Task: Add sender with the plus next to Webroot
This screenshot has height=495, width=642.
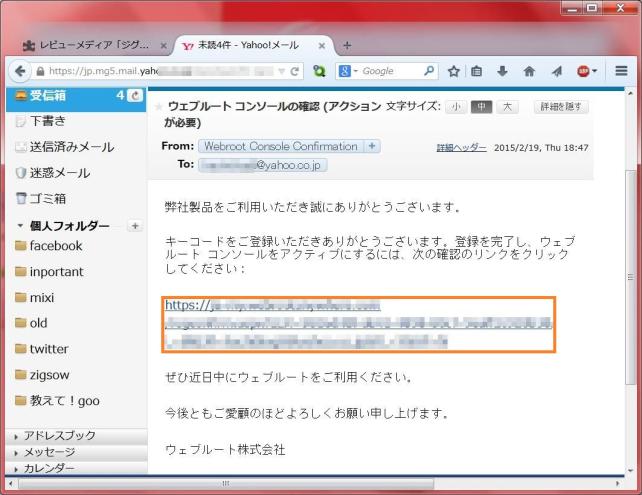Action: (x=372, y=146)
